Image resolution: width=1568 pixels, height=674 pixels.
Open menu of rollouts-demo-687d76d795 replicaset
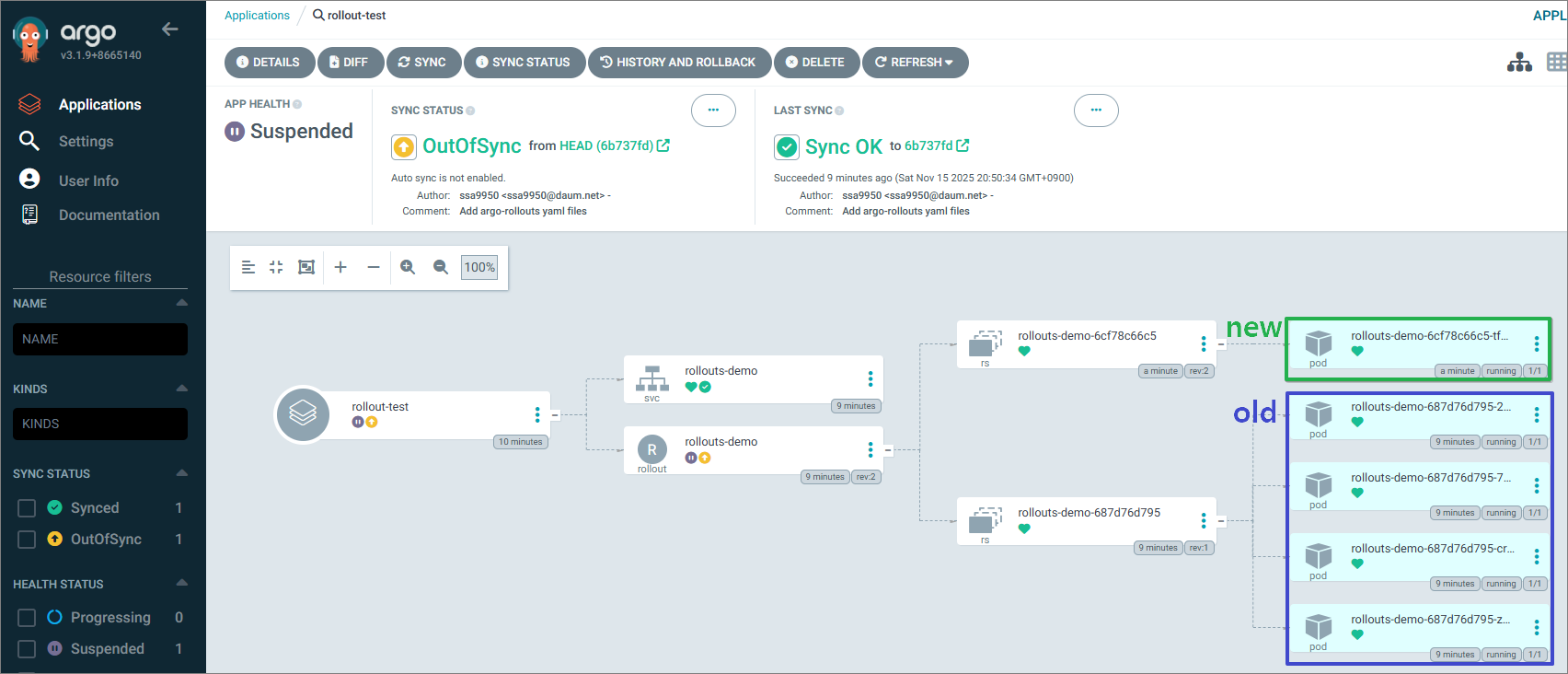click(1204, 521)
